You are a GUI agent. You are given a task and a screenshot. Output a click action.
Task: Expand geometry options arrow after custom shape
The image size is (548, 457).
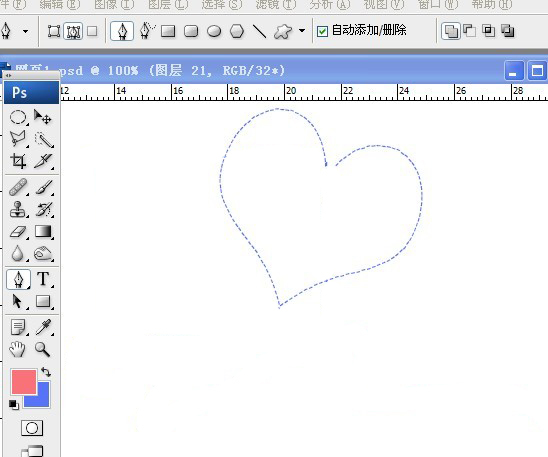(302, 31)
